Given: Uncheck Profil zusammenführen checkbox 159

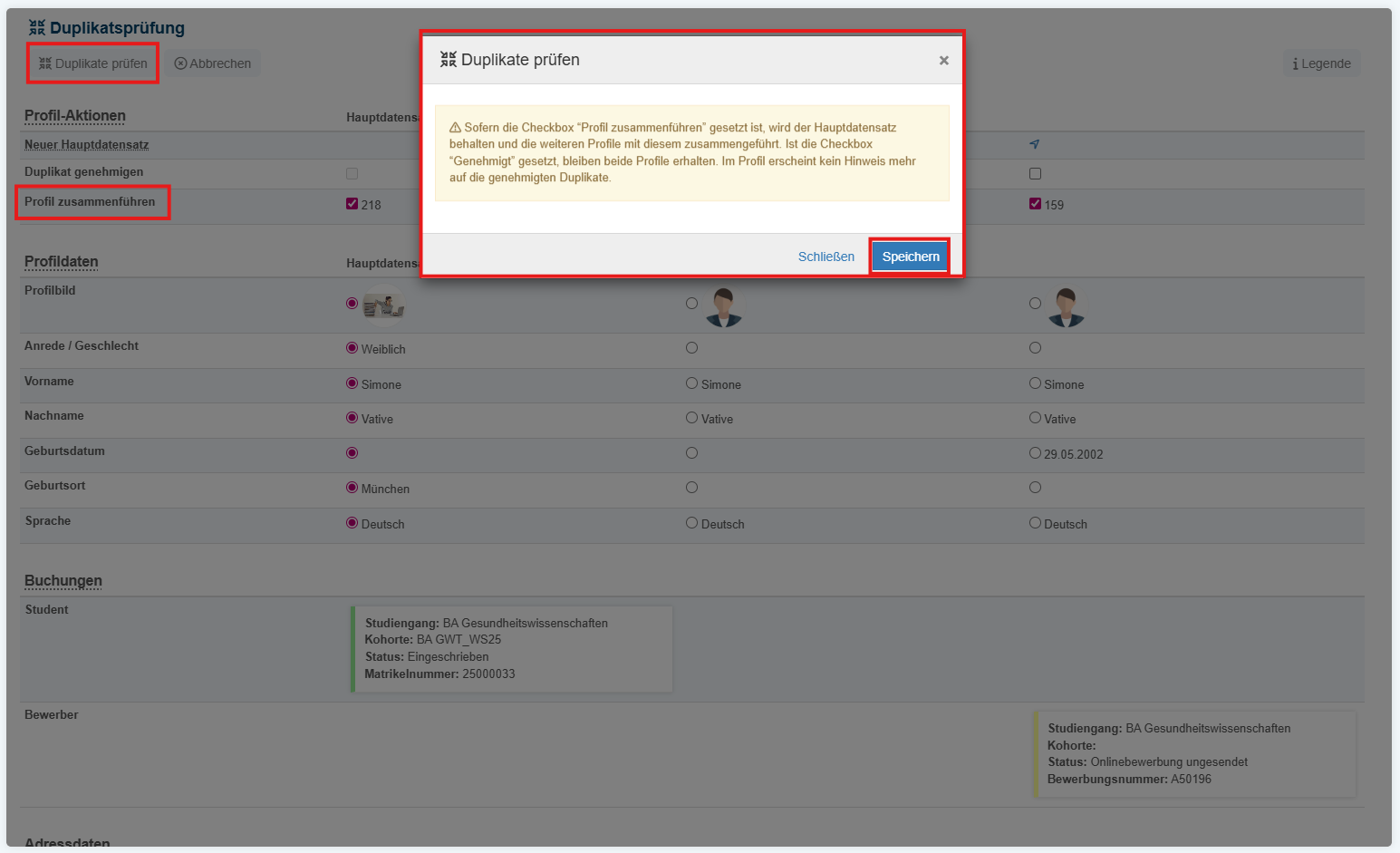Looking at the screenshot, I should 1035,204.
